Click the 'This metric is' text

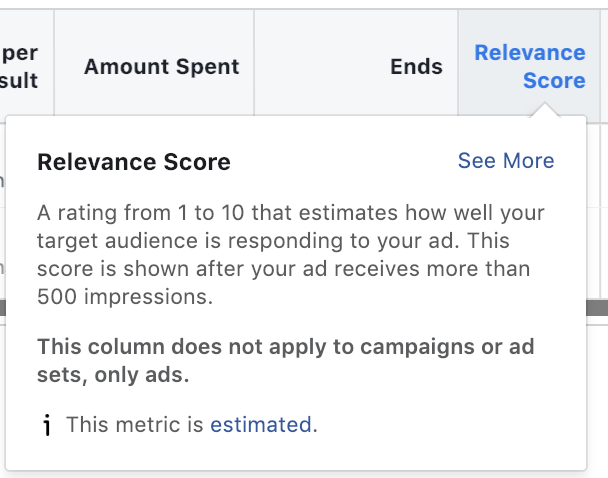pyautogui.click(x=135, y=425)
